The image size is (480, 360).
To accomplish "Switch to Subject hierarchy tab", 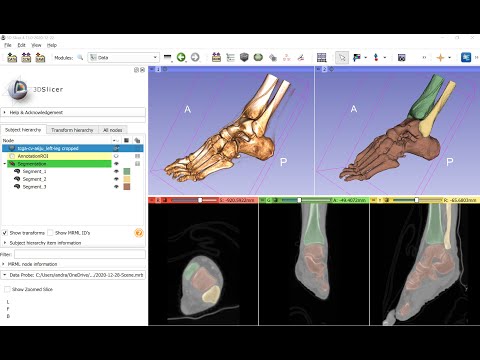I will pyautogui.click(x=23, y=130).
